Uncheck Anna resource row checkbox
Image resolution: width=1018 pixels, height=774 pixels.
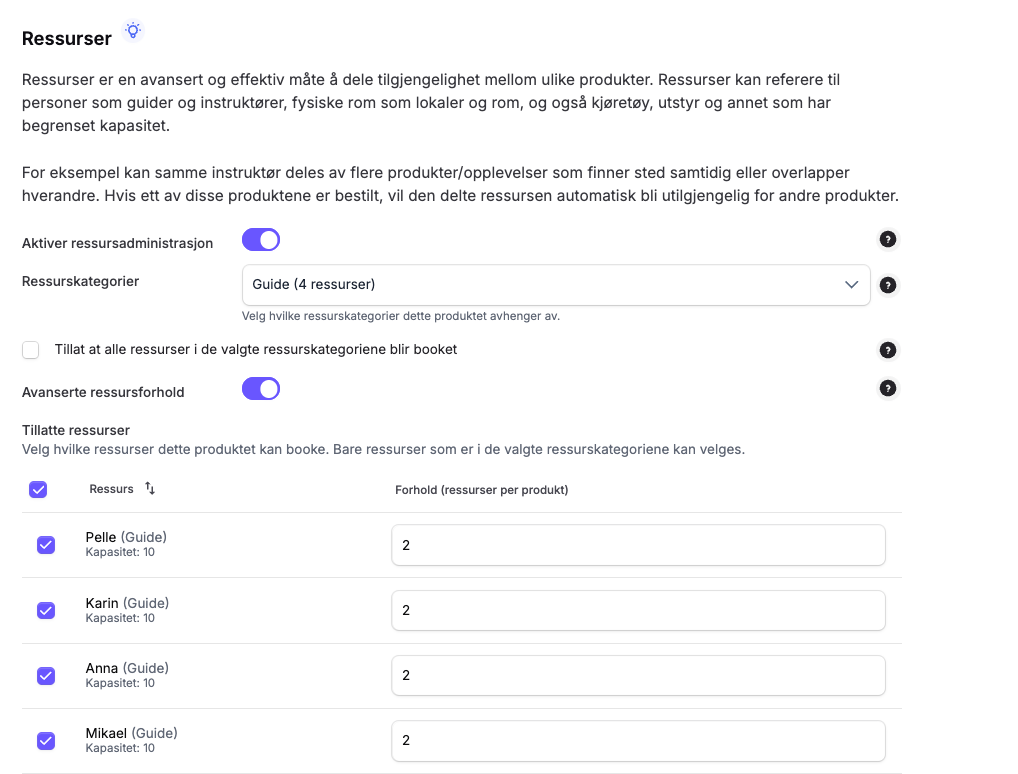pos(46,675)
